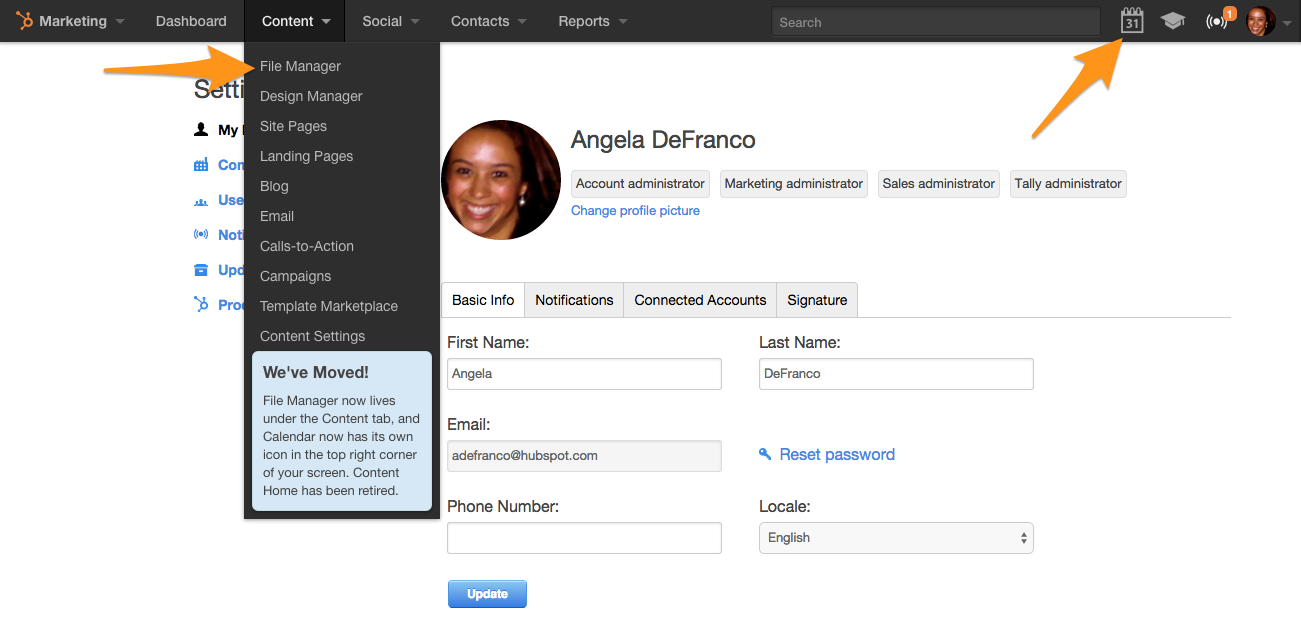Click the Last Name input field
1301x625 pixels.
(x=896, y=374)
